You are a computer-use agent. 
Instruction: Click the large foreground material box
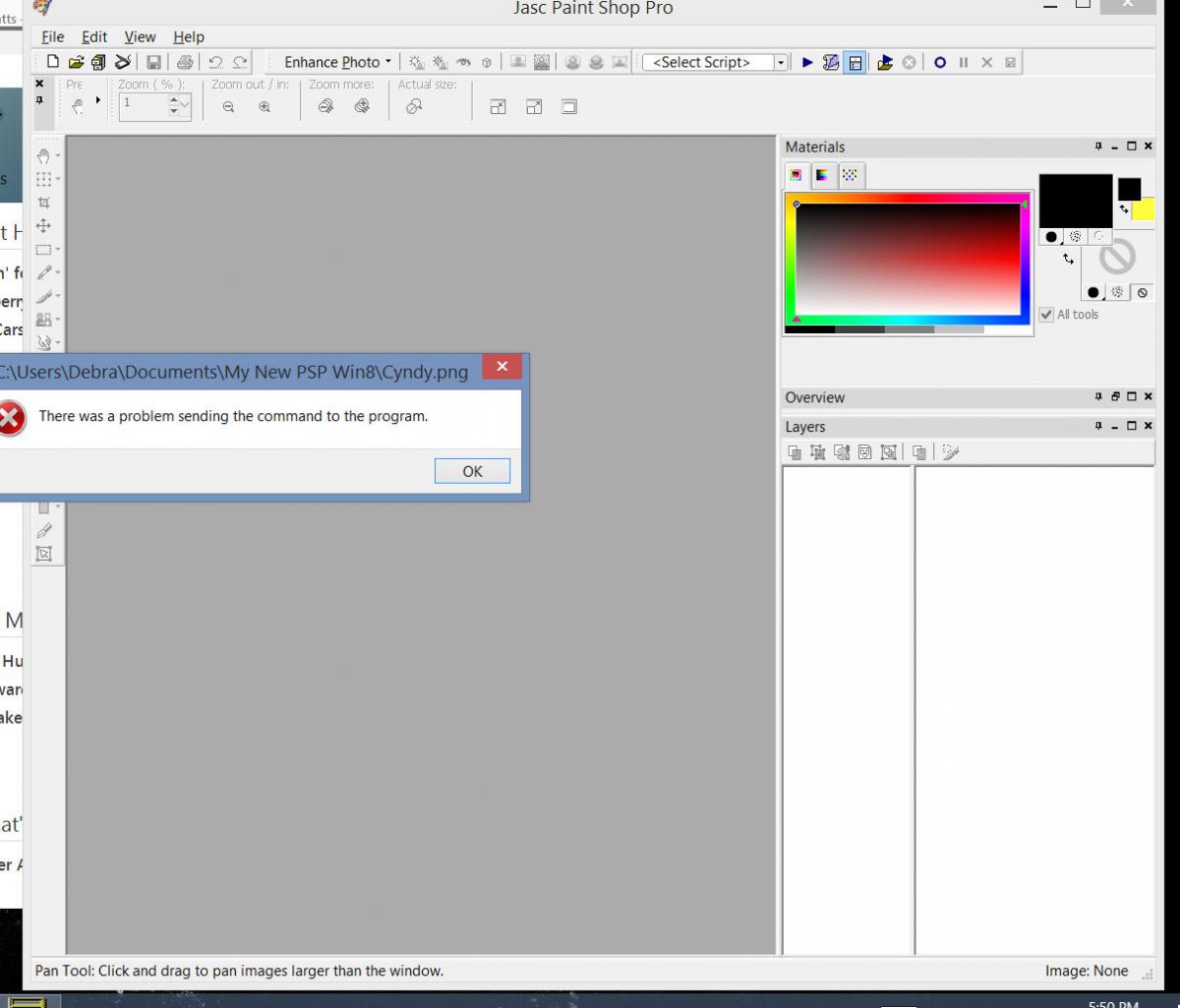pyautogui.click(x=1076, y=202)
